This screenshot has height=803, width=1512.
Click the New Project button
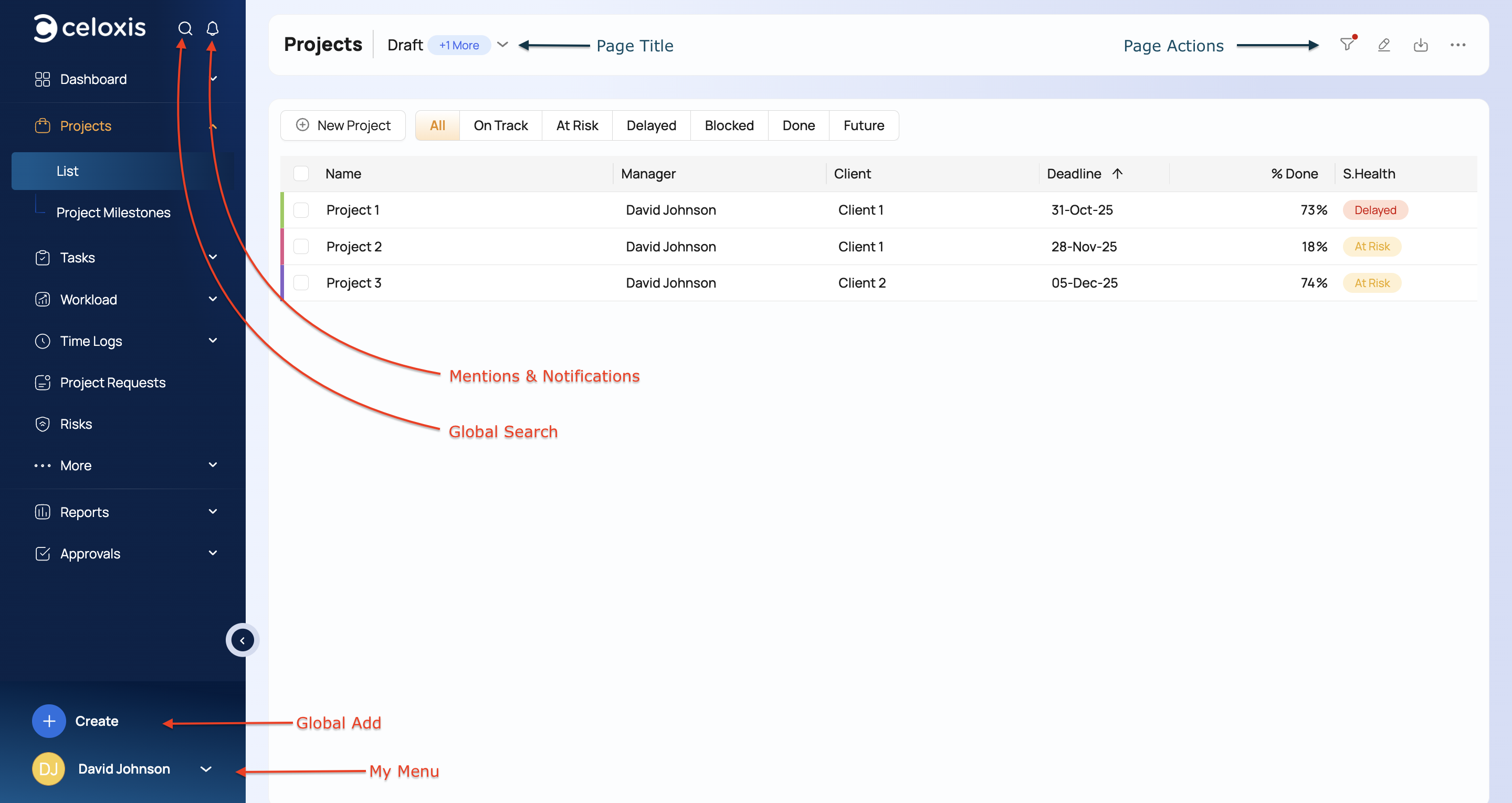pos(343,125)
